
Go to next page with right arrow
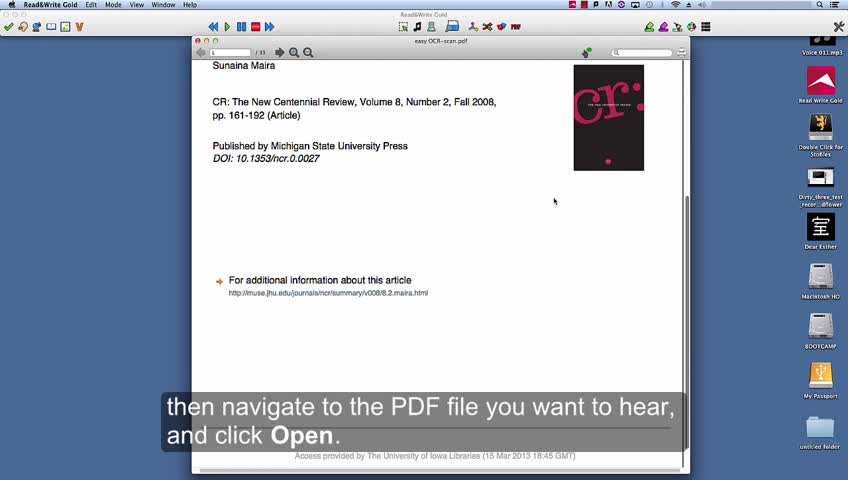(280, 52)
